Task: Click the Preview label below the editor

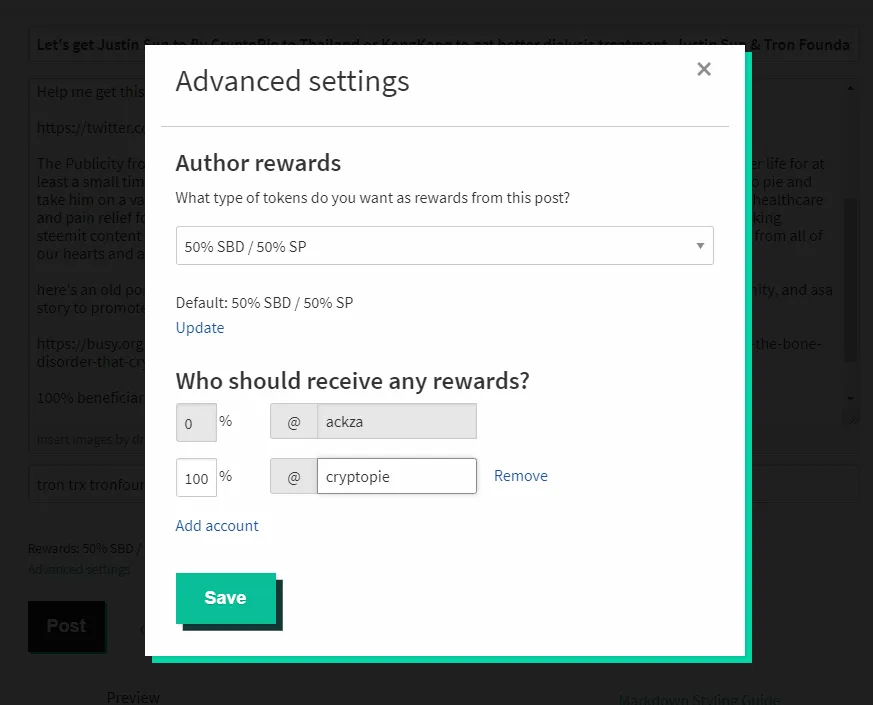Action: pyautogui.click(x=133, y=697)
